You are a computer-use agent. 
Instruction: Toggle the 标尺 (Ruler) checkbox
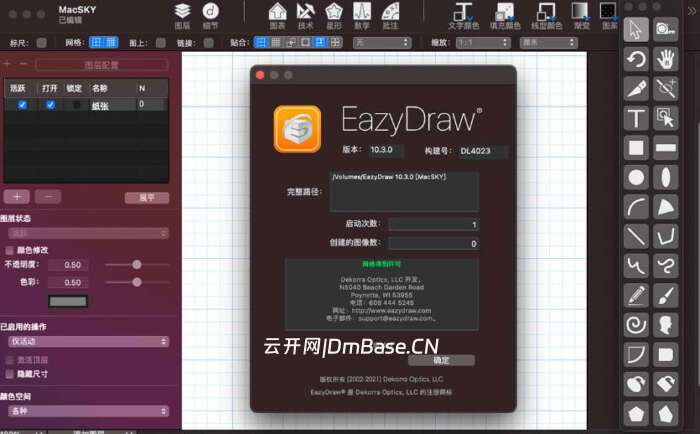click(x=42, y=42)
